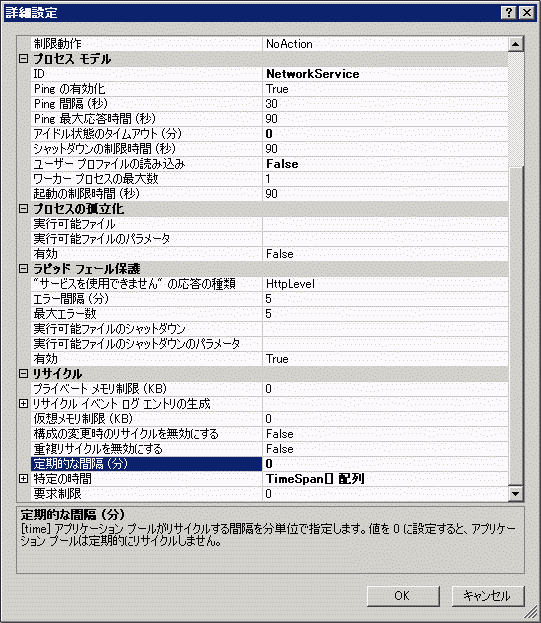This screenshot has width=541, height=623.
Task: Click 起動の制限時間 value 90
Action: click(x=385, y=193)
